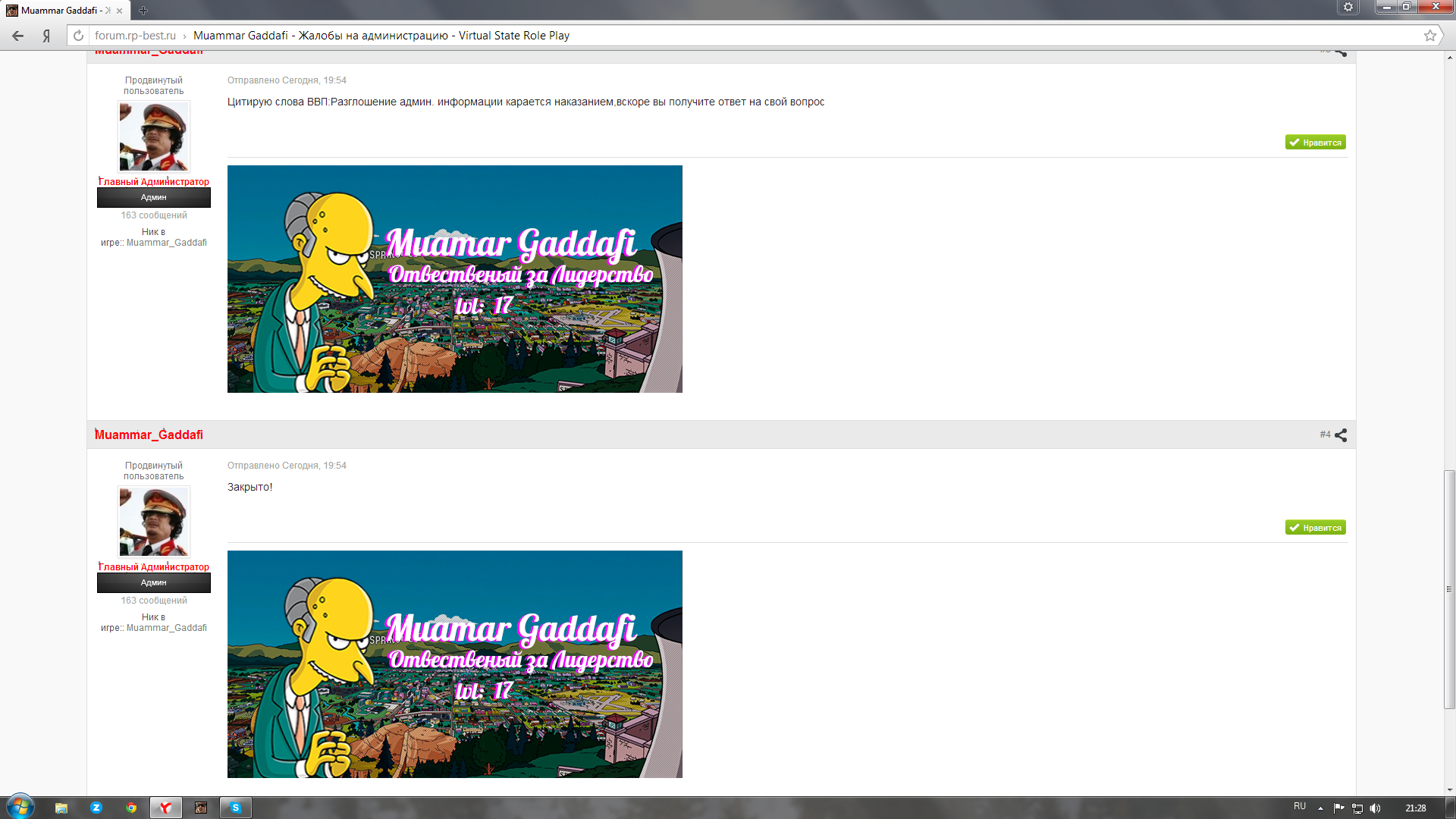Open the Windows Start menu
1456x819 pixels.
click(x=20, y=807)
